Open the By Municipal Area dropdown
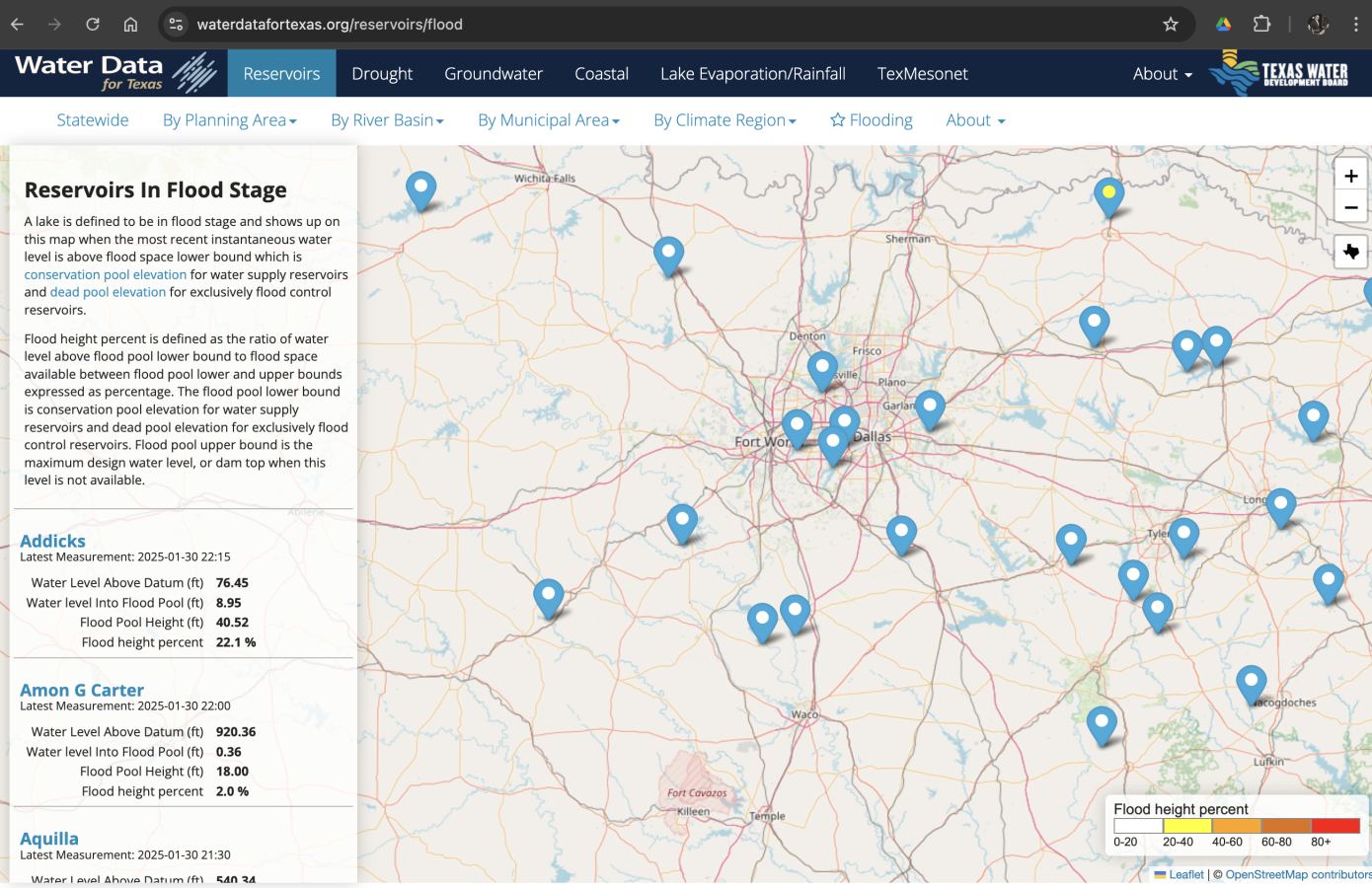Viewport: 1372px width, 888px height. [548, 120]
